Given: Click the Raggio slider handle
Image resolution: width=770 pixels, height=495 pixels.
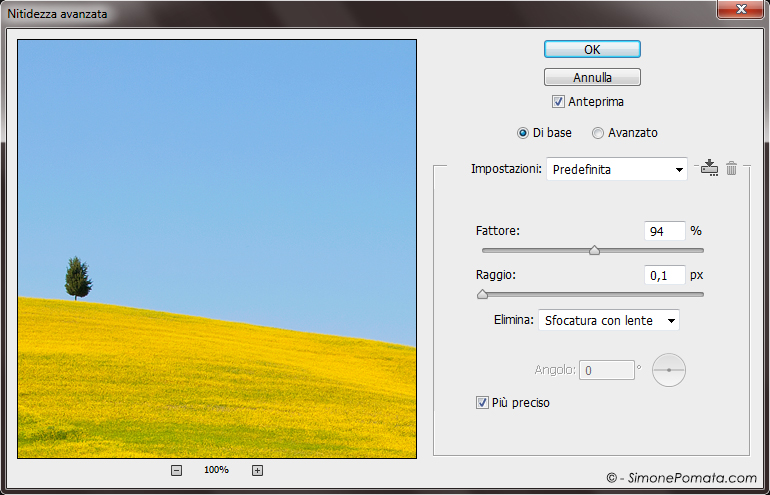Looking at the screenshot, I should [483, 294].
